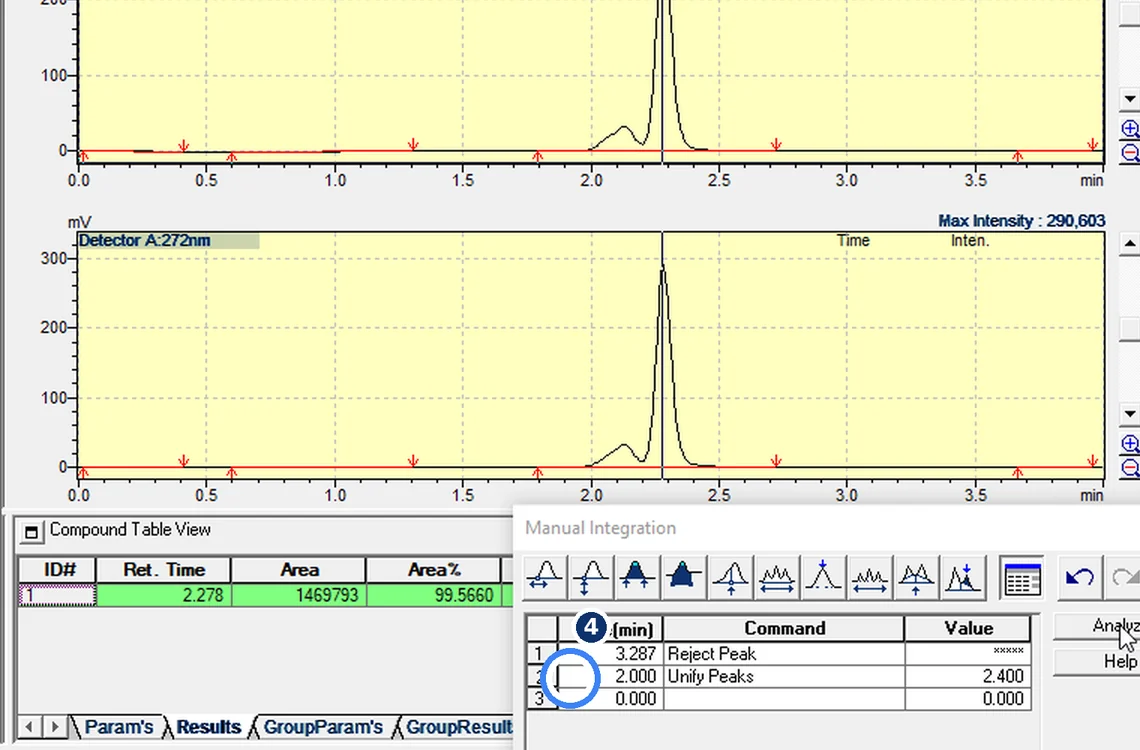Click the red marker near 2.7 min in 272nm chromatogram
The width and height of the screenshot is (1140, 750).
(776, 461)
